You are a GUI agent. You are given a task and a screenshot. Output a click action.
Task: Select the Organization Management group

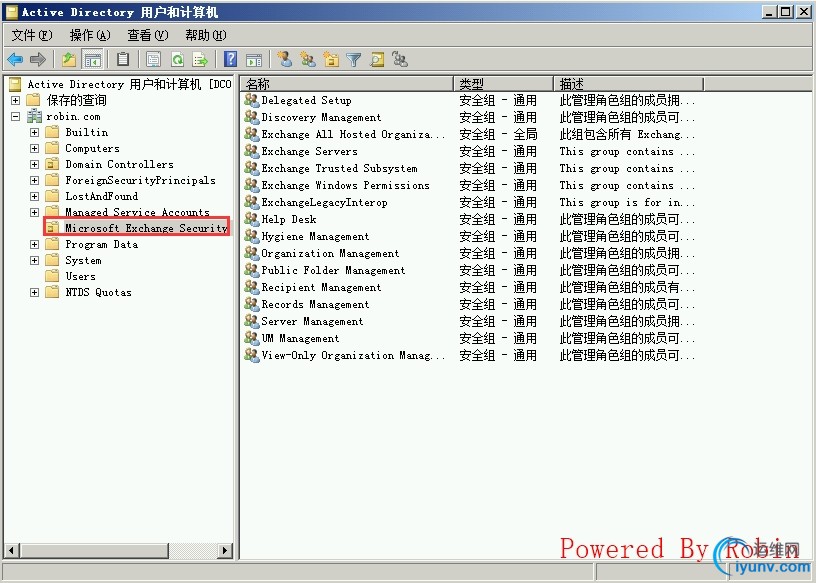point(330,253)
